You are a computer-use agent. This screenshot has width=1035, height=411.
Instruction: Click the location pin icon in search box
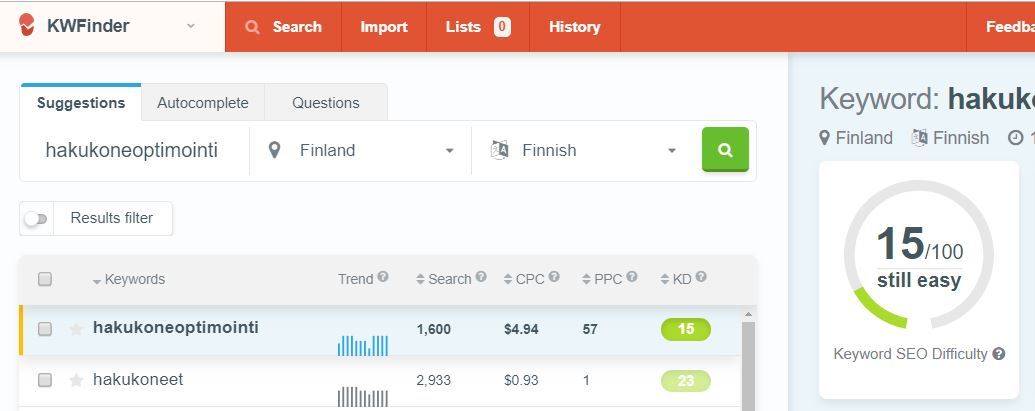tap(275, 150)
